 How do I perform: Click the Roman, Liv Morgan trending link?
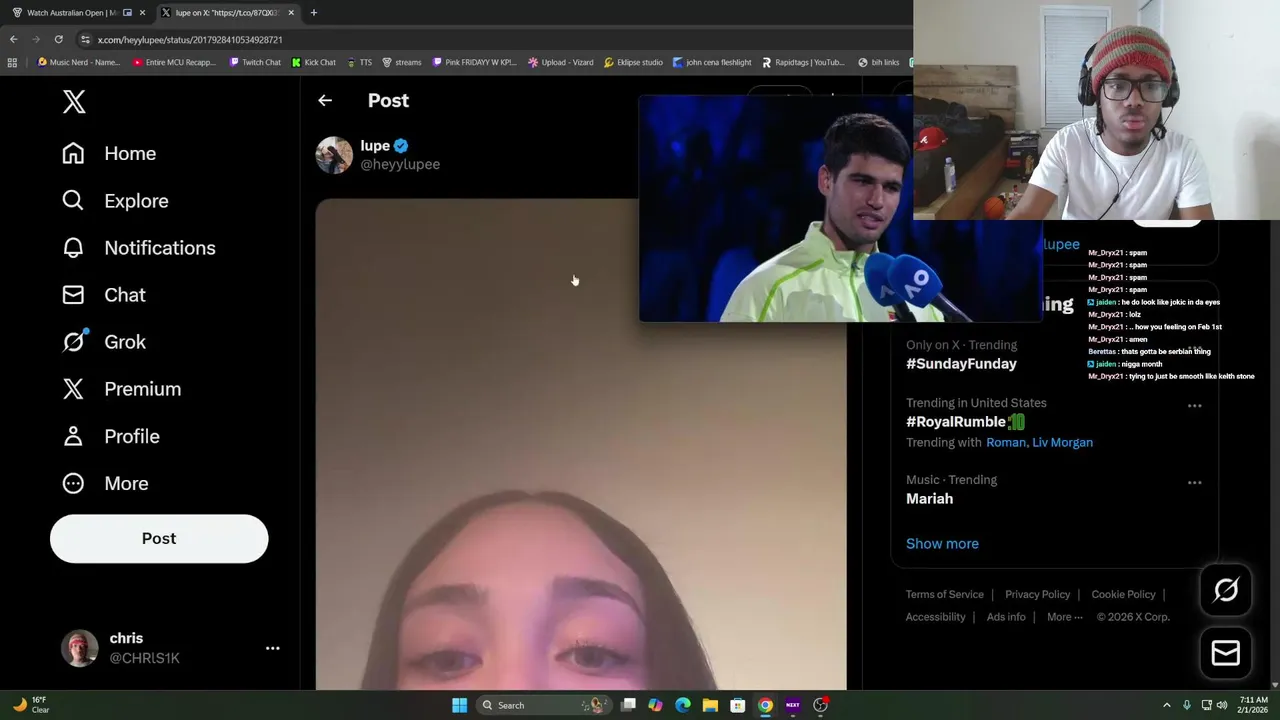click(1039, 442)
